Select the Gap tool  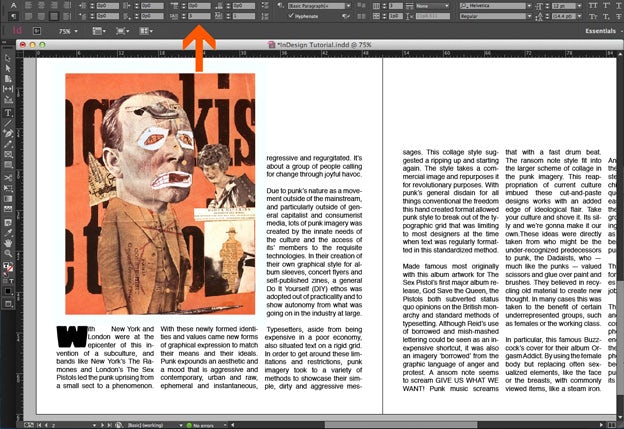[x=8, y=89]
